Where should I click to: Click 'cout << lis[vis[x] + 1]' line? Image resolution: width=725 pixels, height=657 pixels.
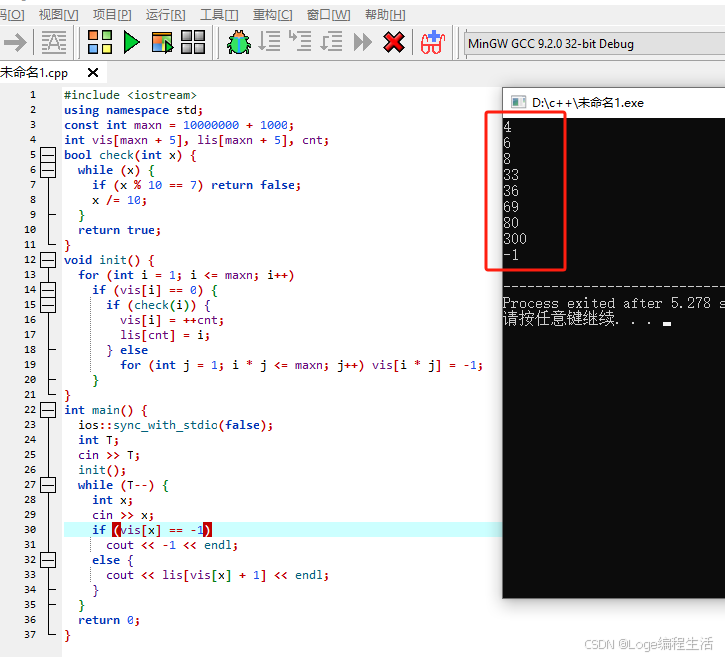pyautogui.click(x=217, y=575)
